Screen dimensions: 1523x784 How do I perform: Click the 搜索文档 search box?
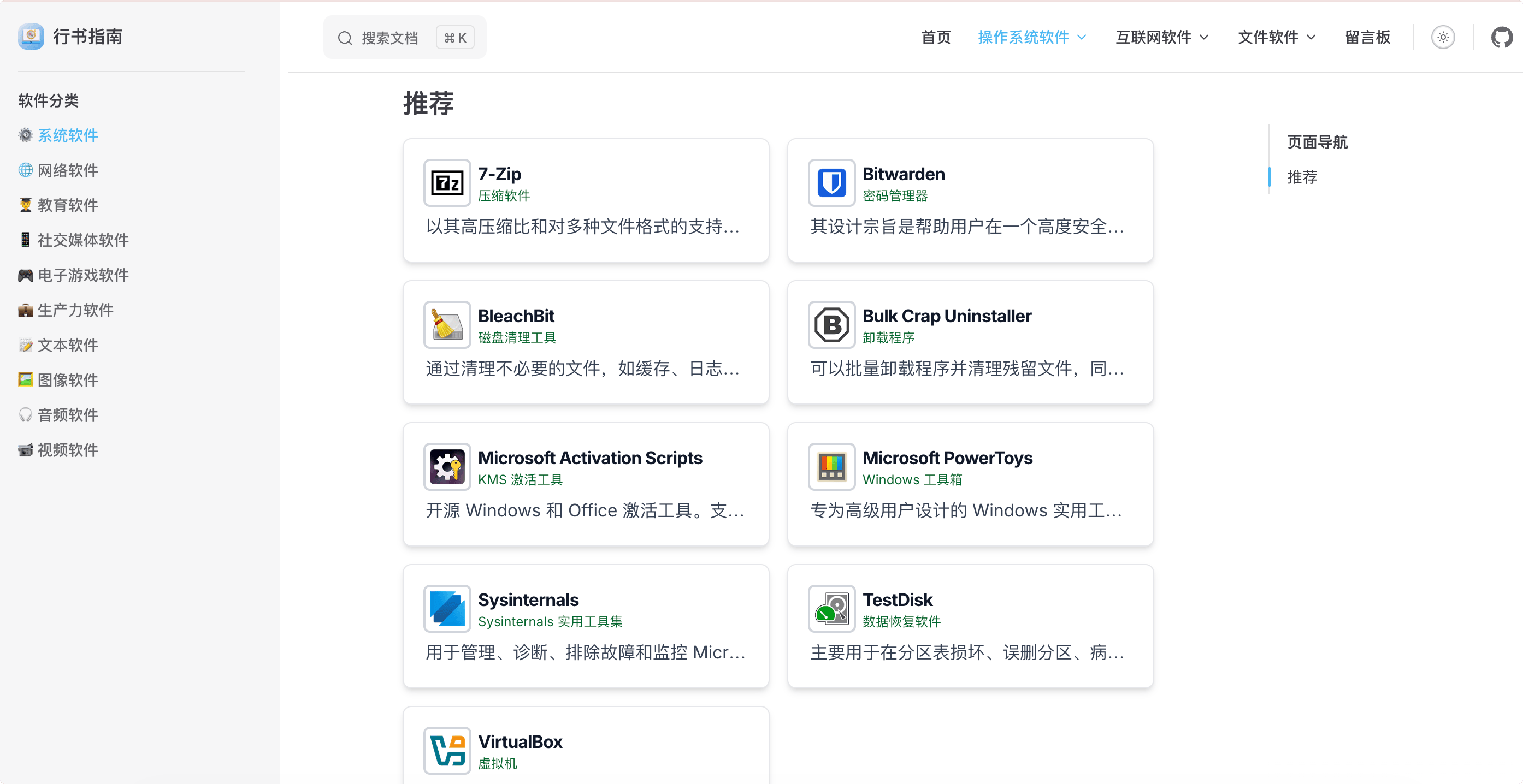(x=405, y=37)
